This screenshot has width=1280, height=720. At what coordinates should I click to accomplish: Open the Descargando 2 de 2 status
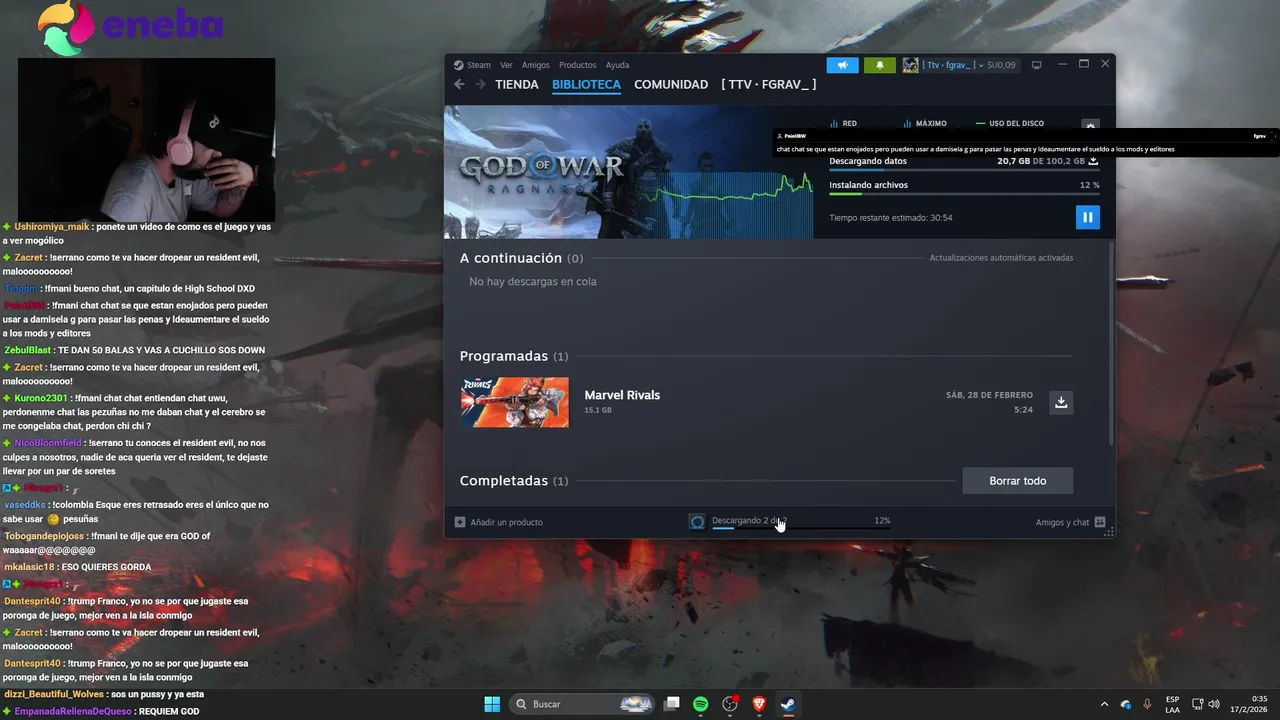click(x=749, y=521)
